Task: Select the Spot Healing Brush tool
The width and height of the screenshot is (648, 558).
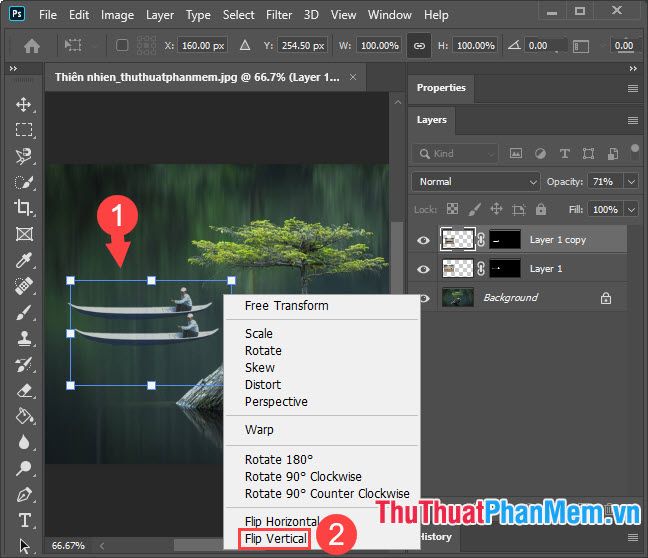Action: (x=24, y=286)
